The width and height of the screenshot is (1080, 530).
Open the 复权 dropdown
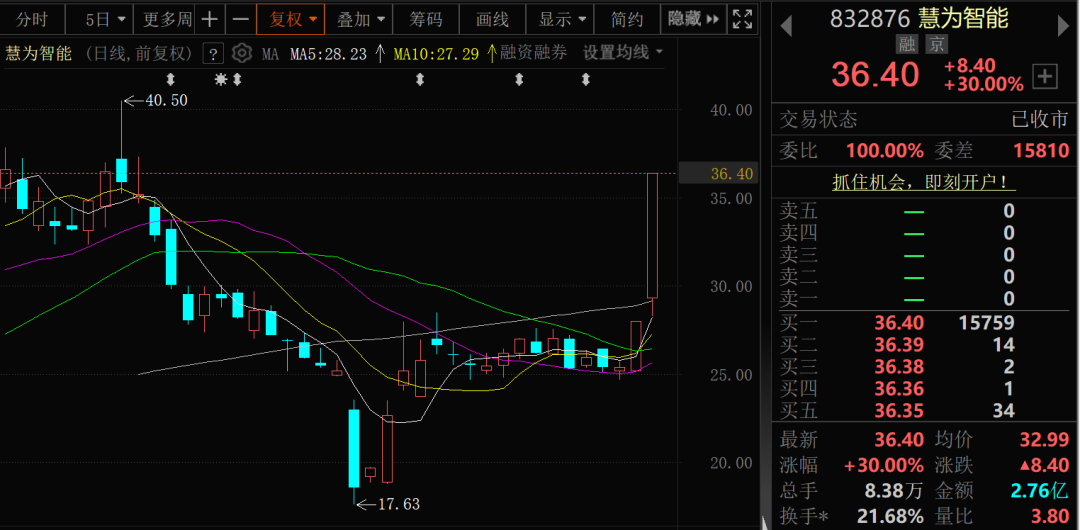click(x=290, y=19)
